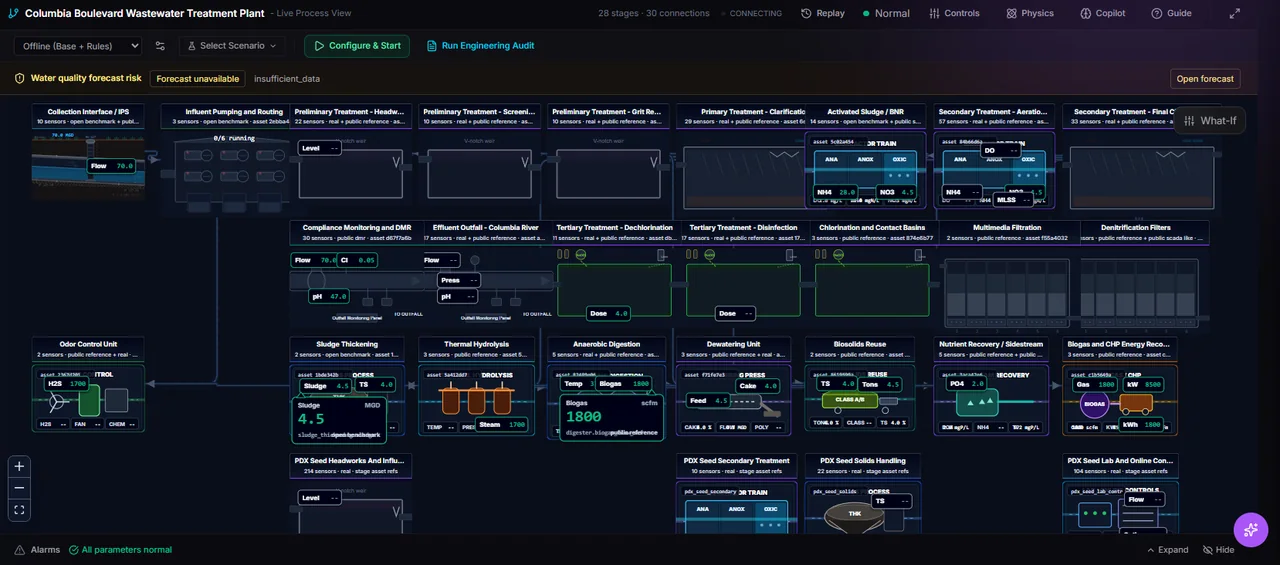Image resolution: width=1280 pixels, height=565 pixels.
Task: Click the Water quality forecast risk warning icon
Action: tap(19, 78)
